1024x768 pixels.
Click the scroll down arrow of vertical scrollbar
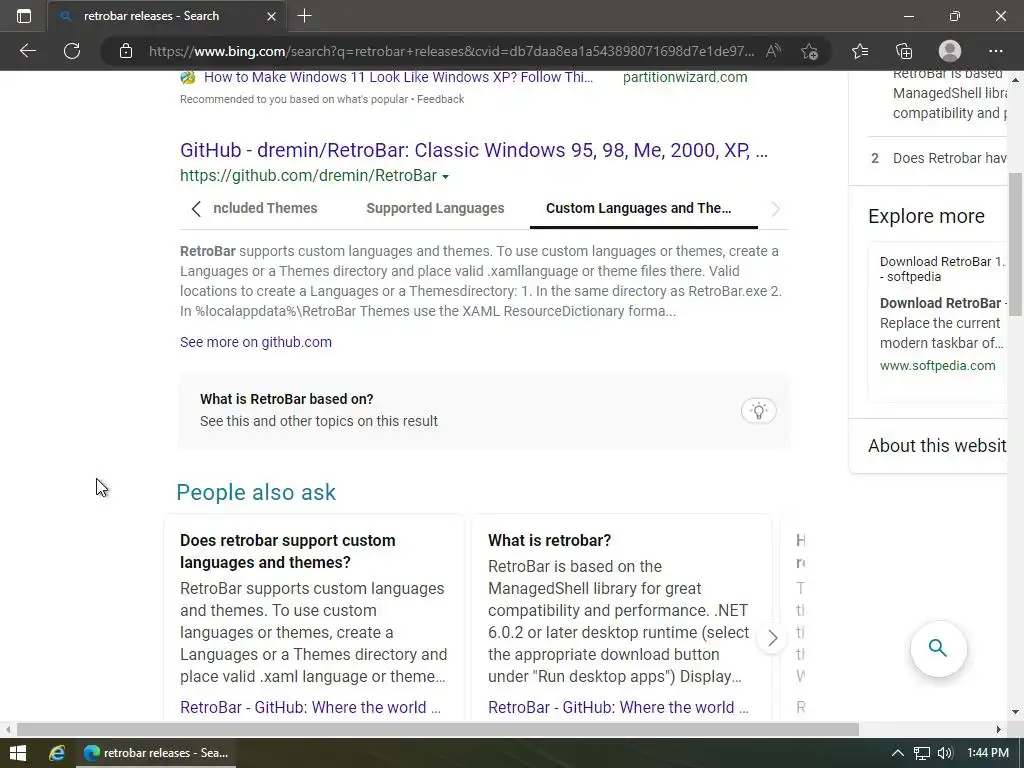click(1015, 712)
